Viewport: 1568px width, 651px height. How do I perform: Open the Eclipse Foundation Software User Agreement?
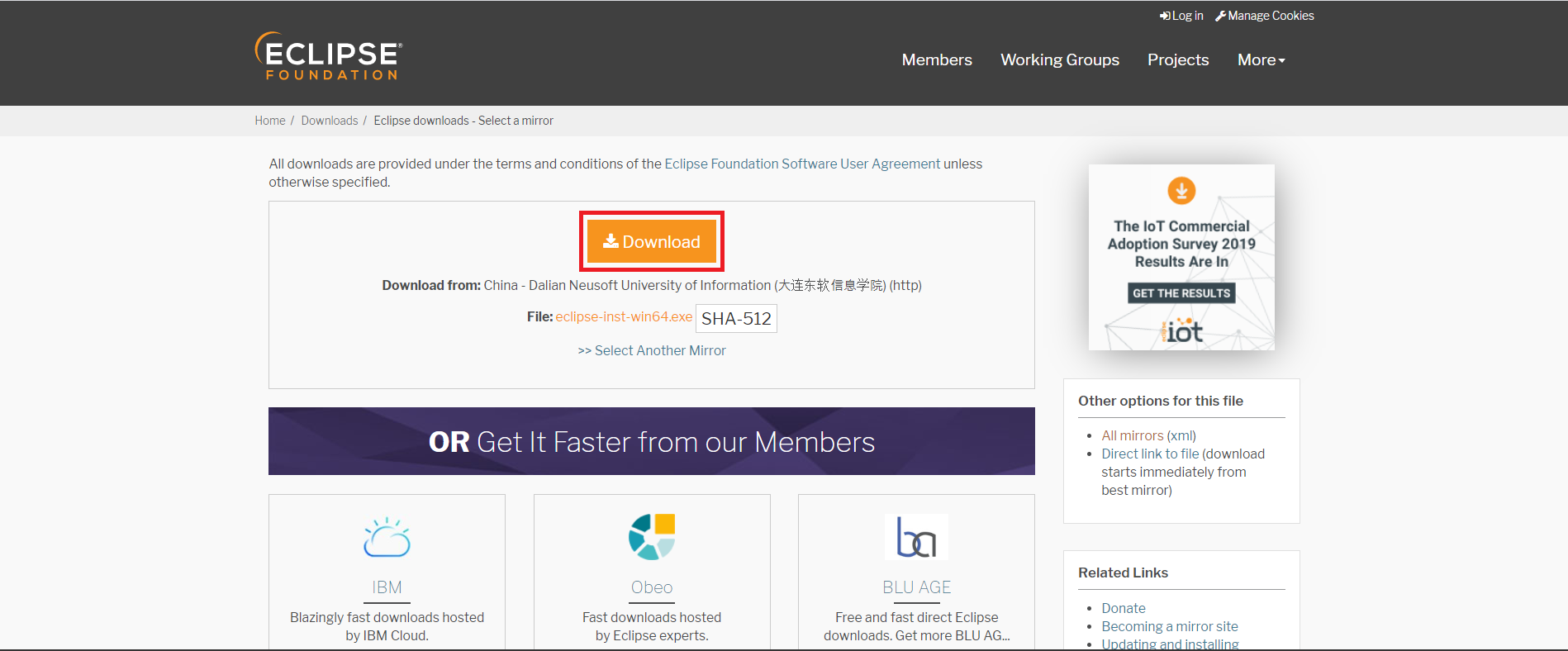coord(802,164)
